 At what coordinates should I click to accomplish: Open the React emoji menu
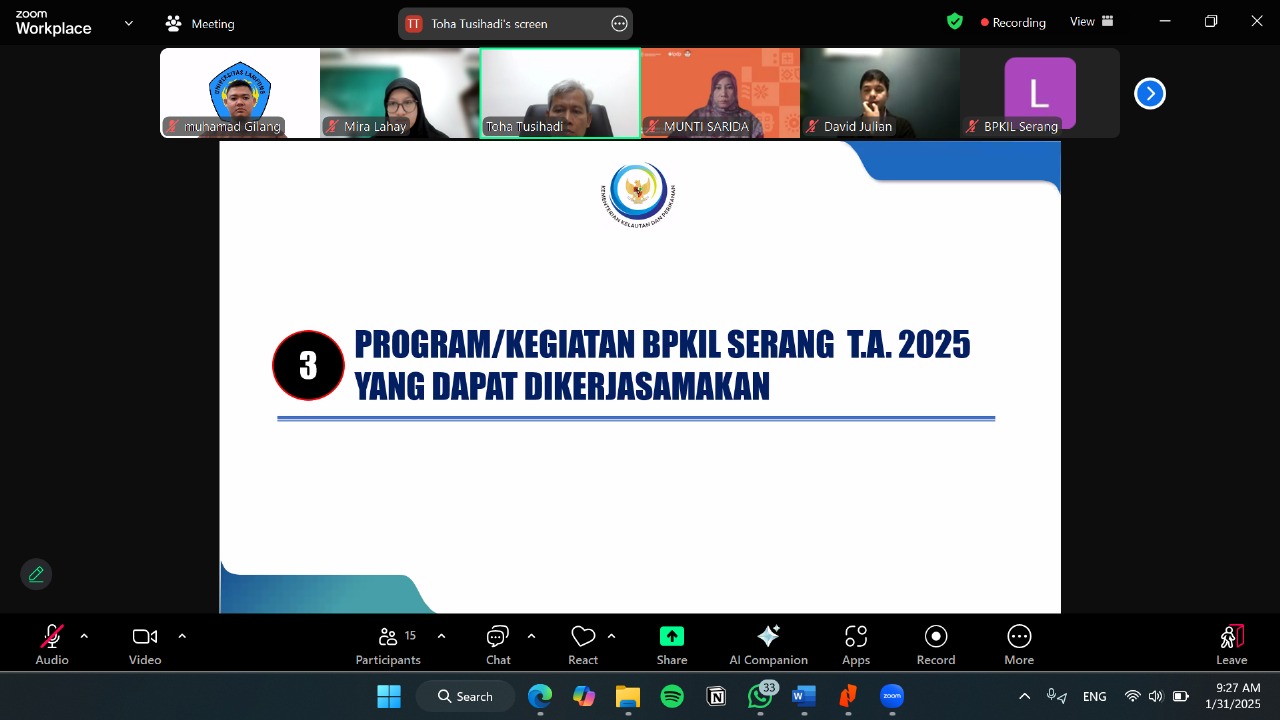click(x=583, y=645)
